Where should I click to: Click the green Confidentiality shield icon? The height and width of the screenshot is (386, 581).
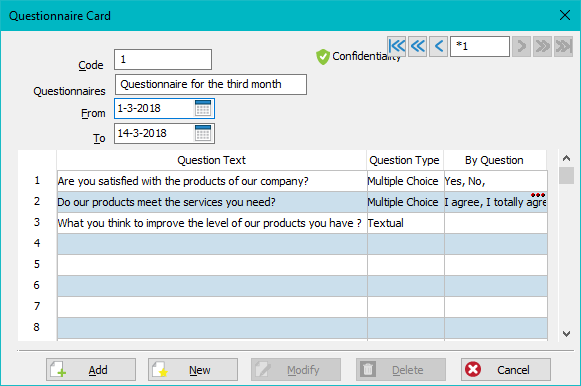[x=323, y=57]
